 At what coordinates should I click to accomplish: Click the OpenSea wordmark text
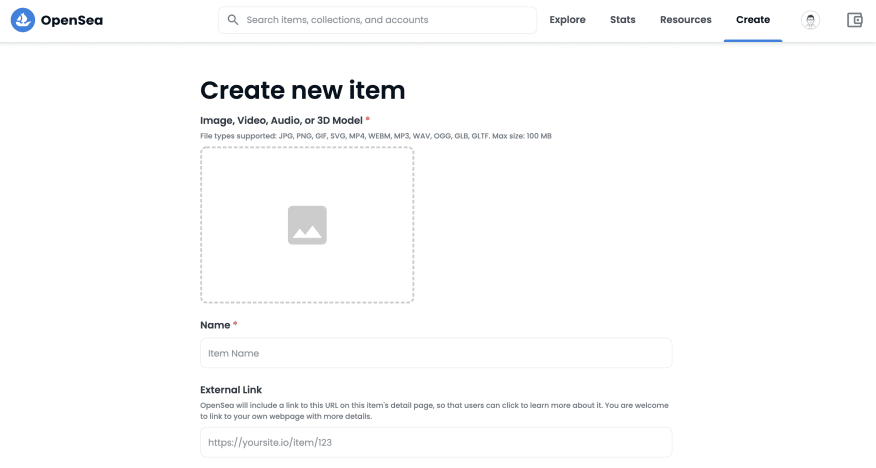[72, 21]
